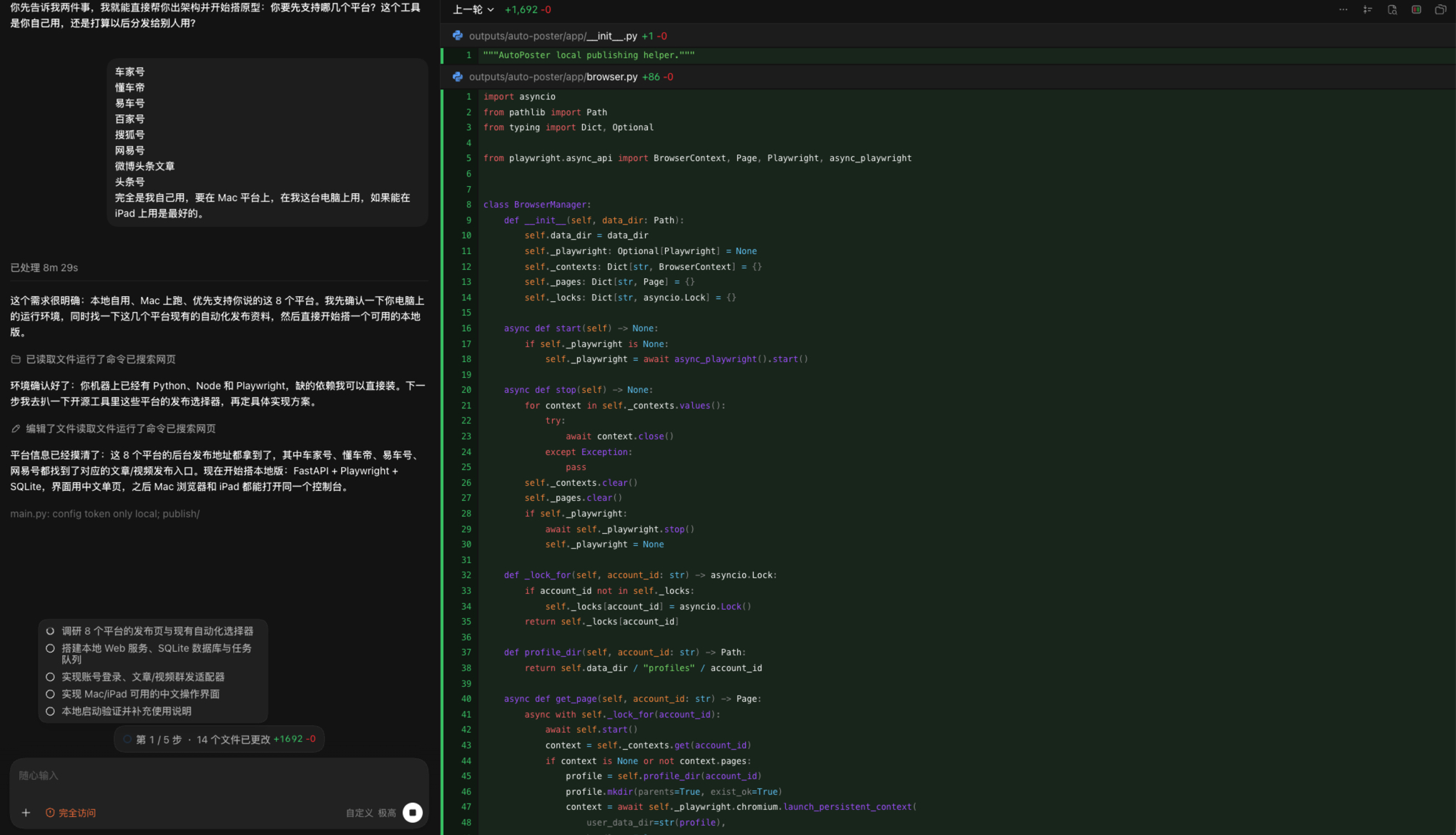1456x835 pixels.
Task: Expand the 已读取文件运行了命令已搜索网页 activity row
Action: 93,359
